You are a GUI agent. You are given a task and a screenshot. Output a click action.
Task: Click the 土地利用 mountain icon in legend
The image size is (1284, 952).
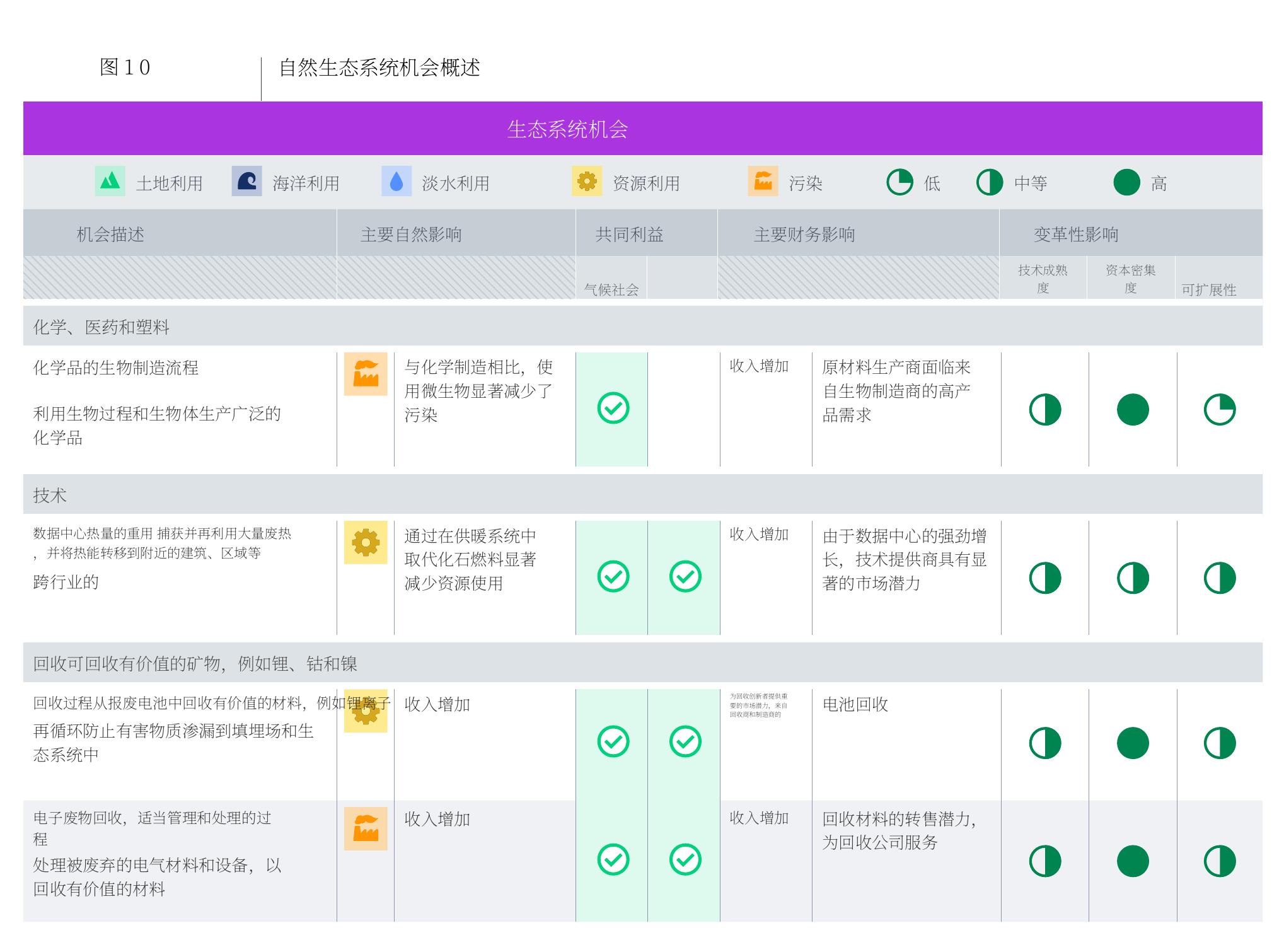tap(110, 181)
